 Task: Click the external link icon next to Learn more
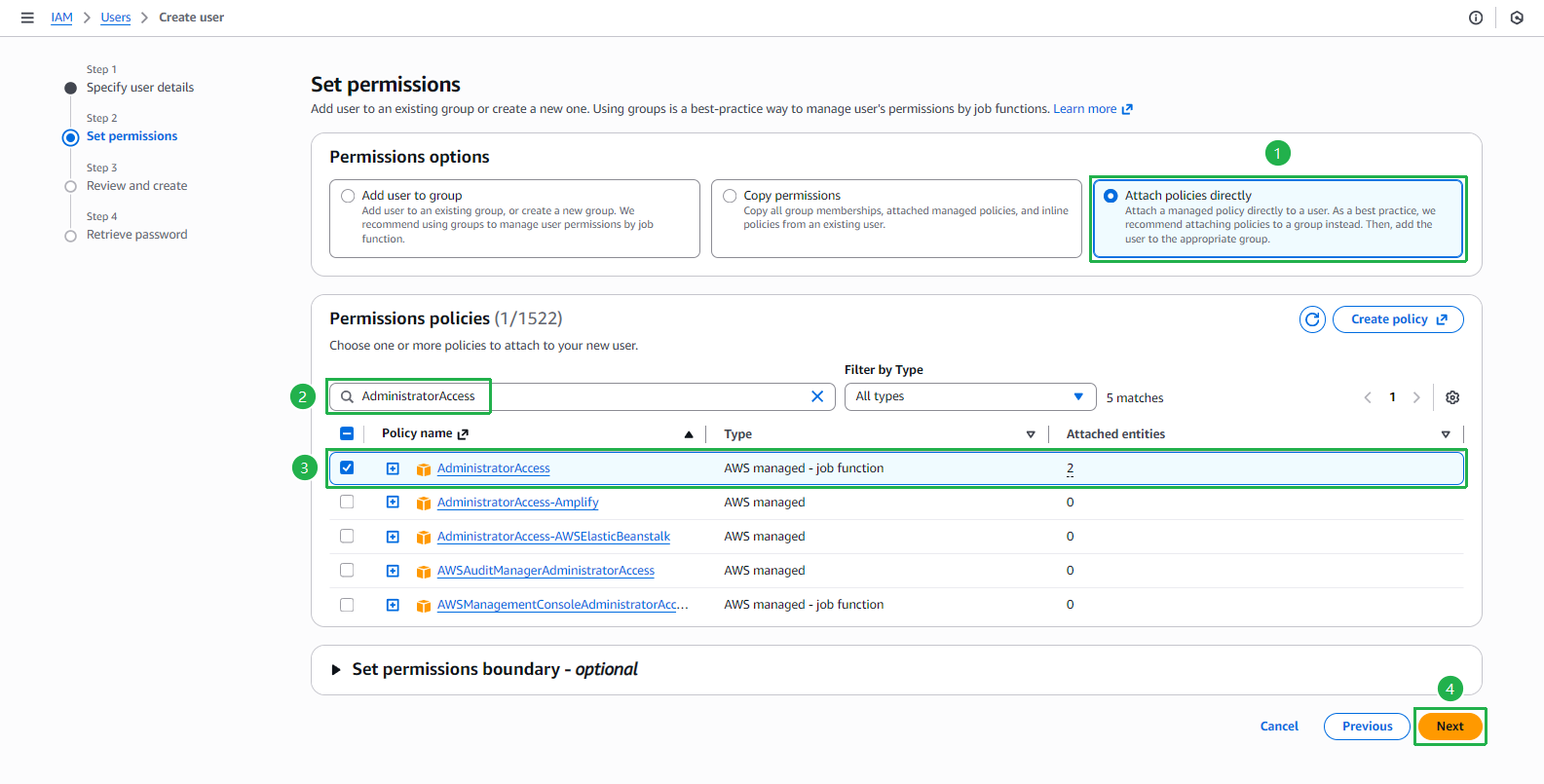(x=1127, y=109)
